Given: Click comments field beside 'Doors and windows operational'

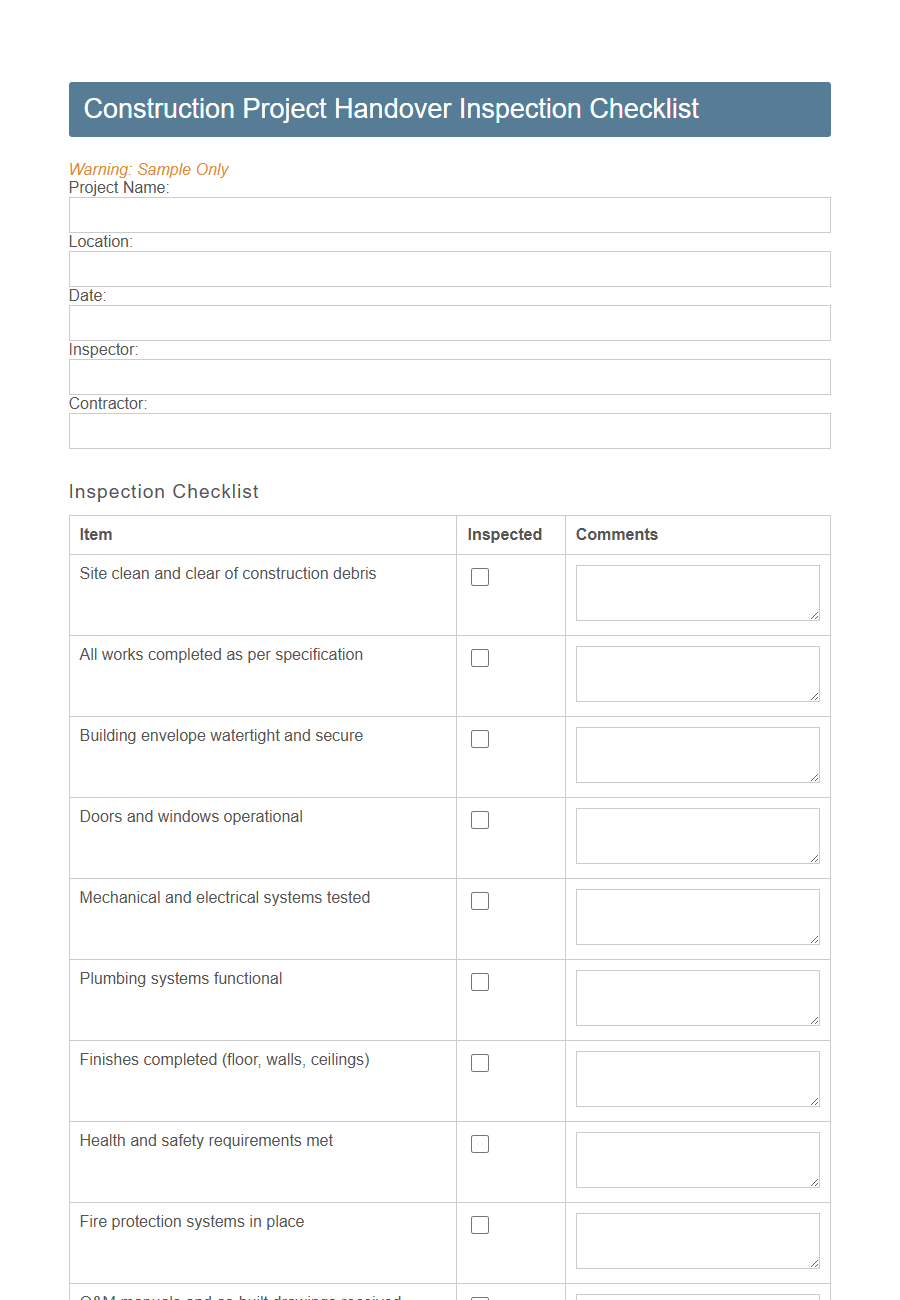Looking at the screenshot, I should tap(697, 835).
